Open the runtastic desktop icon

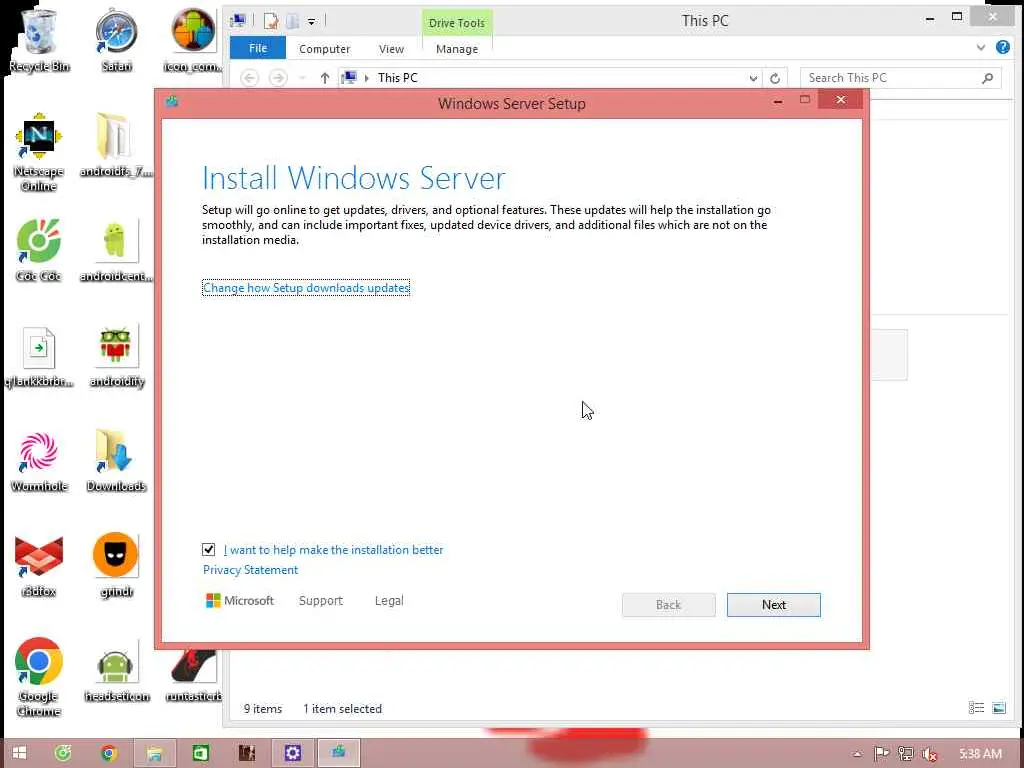click(193, 675)
